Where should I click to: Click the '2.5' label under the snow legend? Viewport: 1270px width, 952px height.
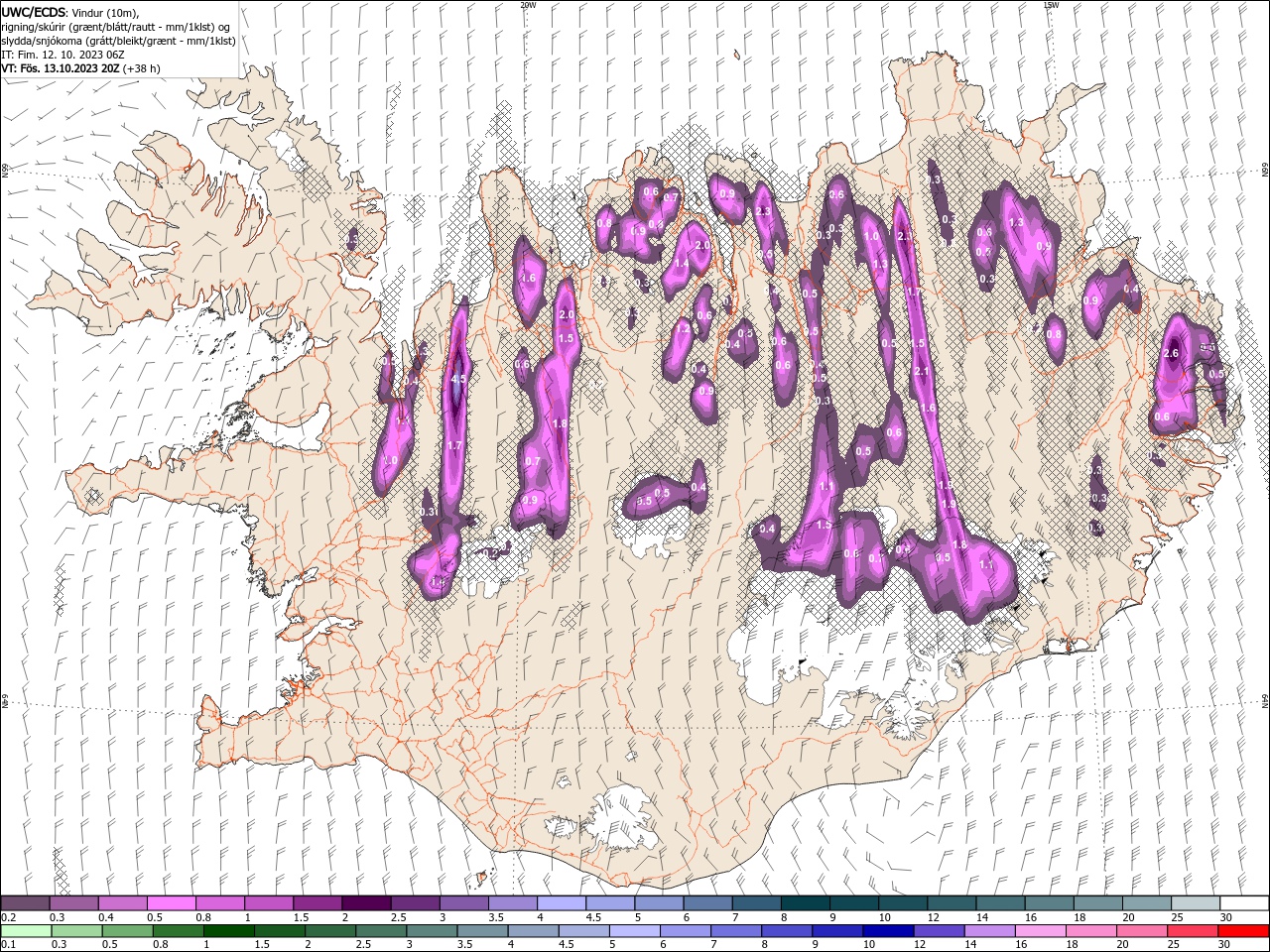[398, 917]
